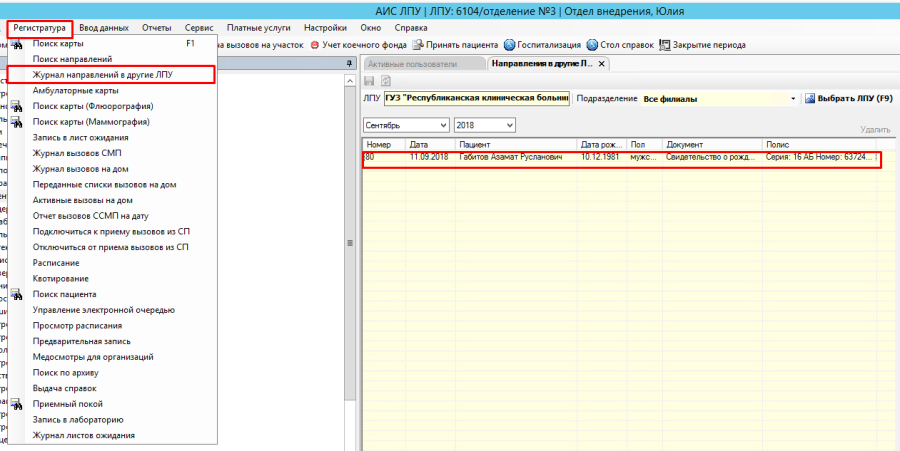Open the Сервис menu
900x451 pixels.
click(x=199, y=28)
